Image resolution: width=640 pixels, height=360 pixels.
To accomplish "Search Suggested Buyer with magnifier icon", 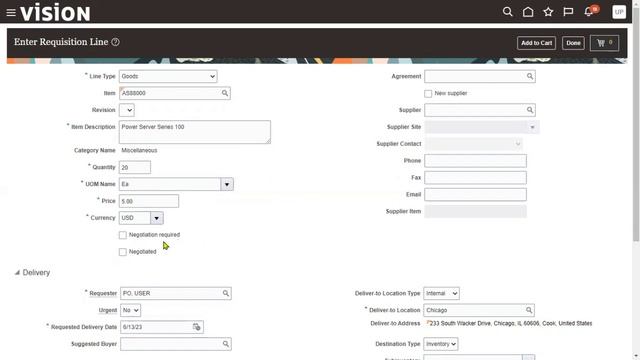I will tap(226, 344).
